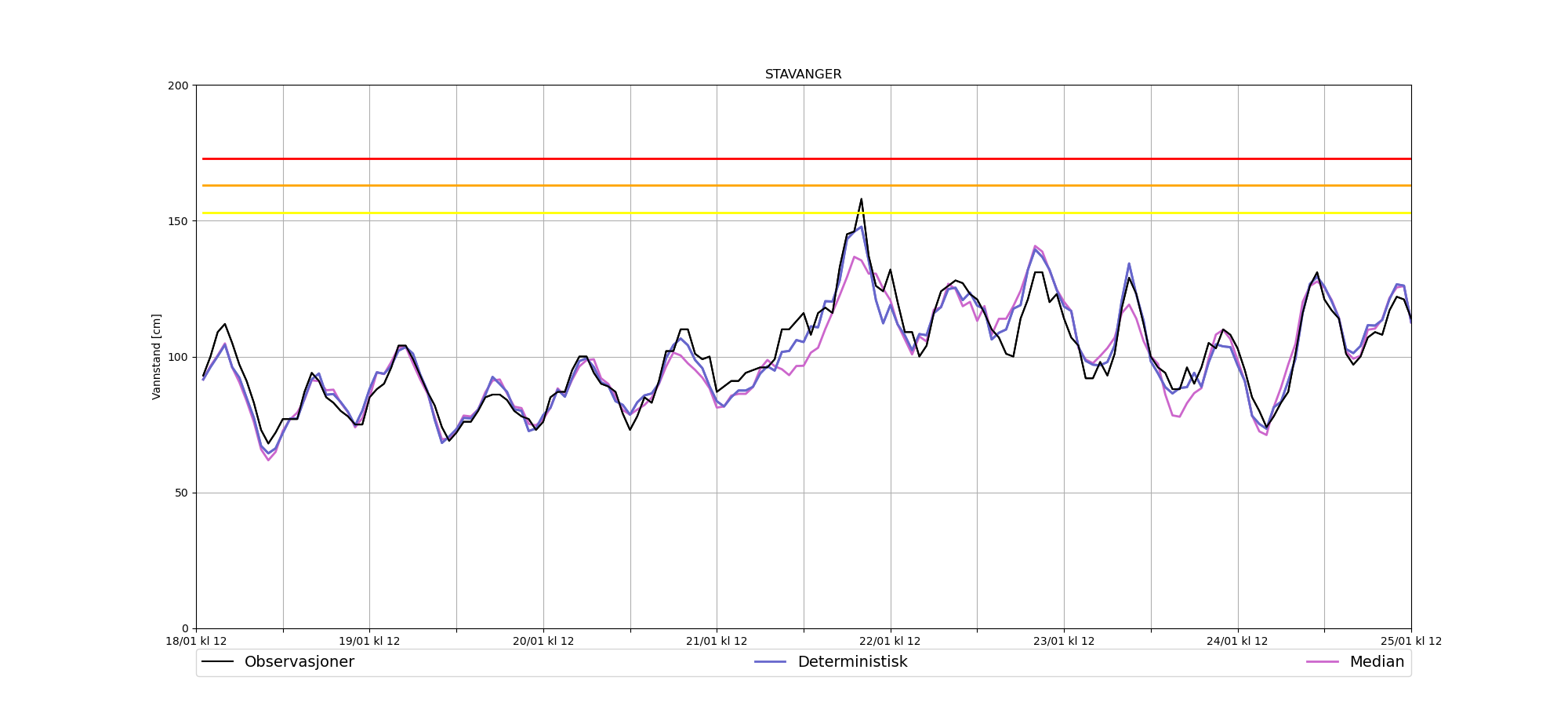Click the 18/01 kl 12 x-axis label
1568x706 pixels.
pos(196,642)
